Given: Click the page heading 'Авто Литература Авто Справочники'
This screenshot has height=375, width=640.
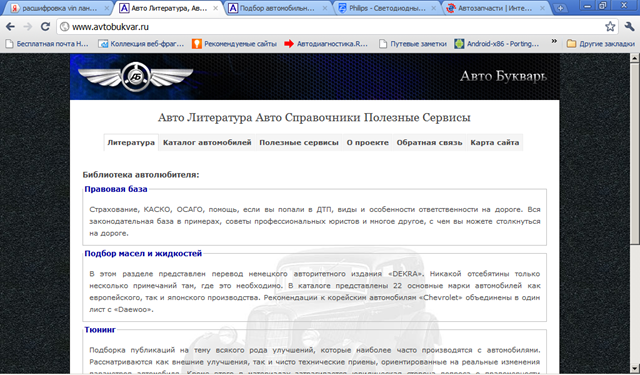Looking at the screenshot, I should point(314,118).
